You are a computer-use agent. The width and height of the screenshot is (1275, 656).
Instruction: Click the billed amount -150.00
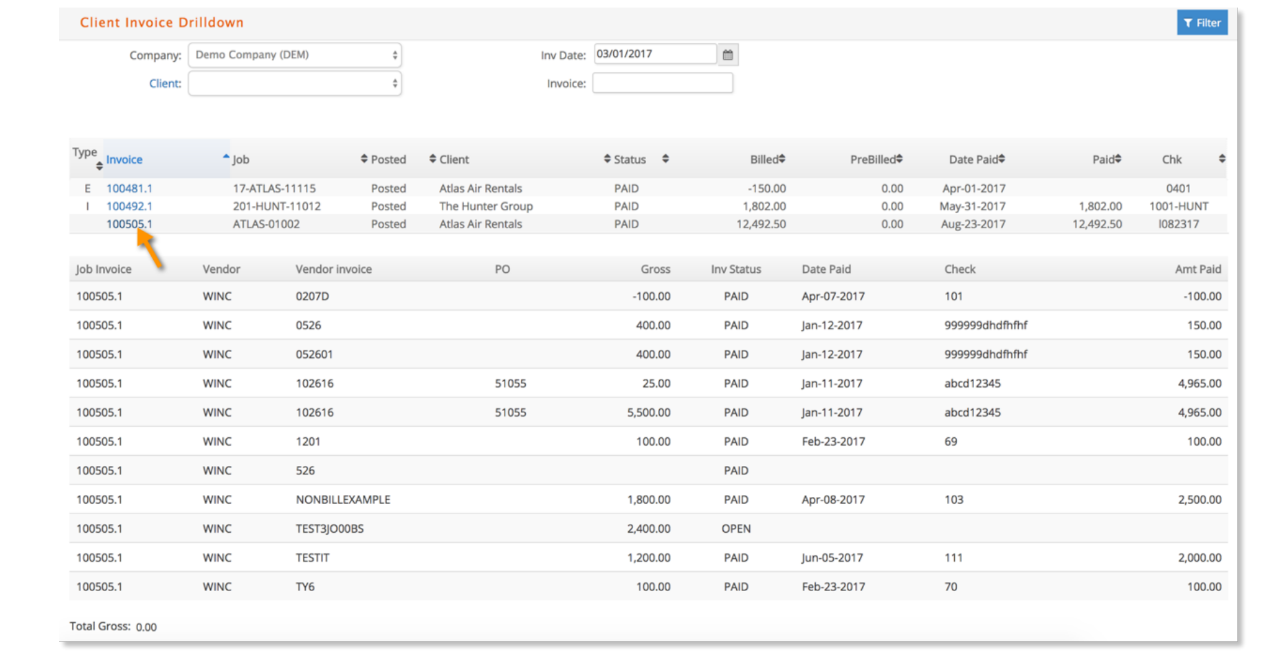coord(766,188)
